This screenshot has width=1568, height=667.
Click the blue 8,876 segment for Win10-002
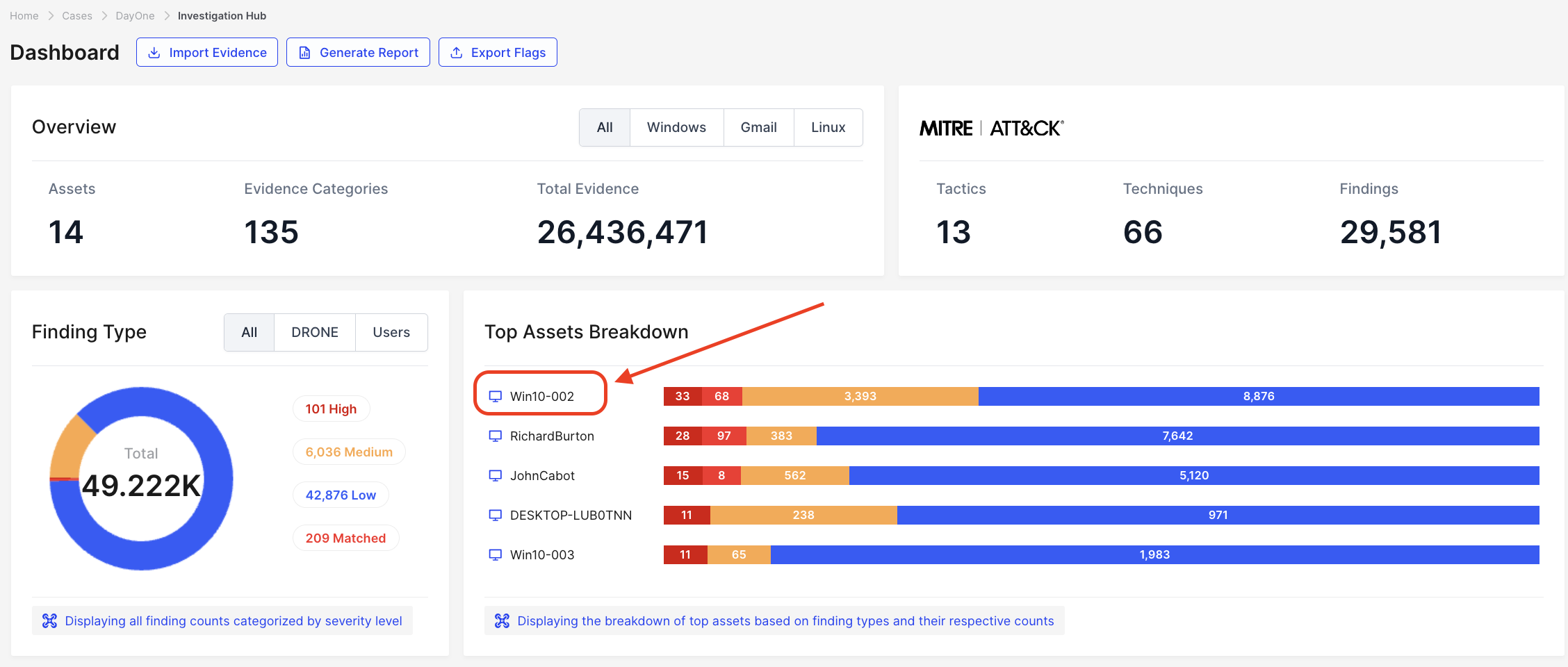click(1258, 396)
